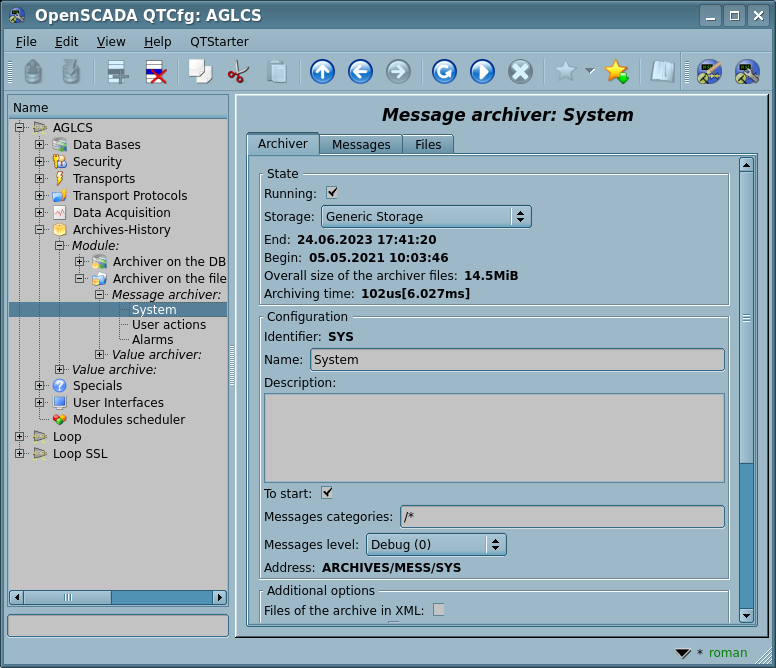Click the Cut scissors toolbar icon

pos(238,71)
